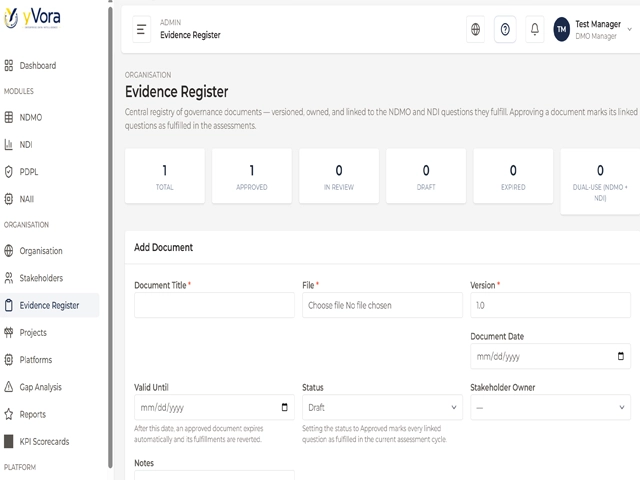This screenshot has width=640, height=480.
Task: Click the Add Document section header
Action: pos(163,247)
